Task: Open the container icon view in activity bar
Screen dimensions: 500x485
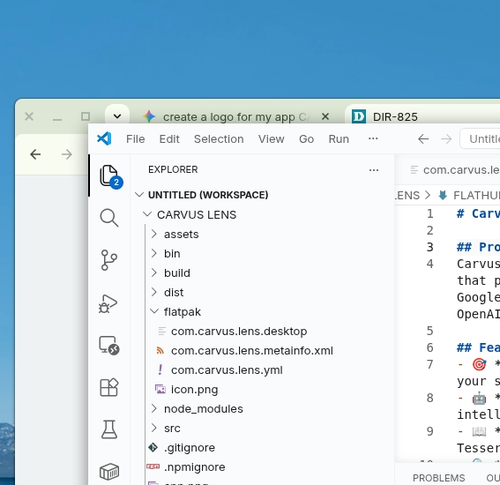Action: [x=109, y=472]
